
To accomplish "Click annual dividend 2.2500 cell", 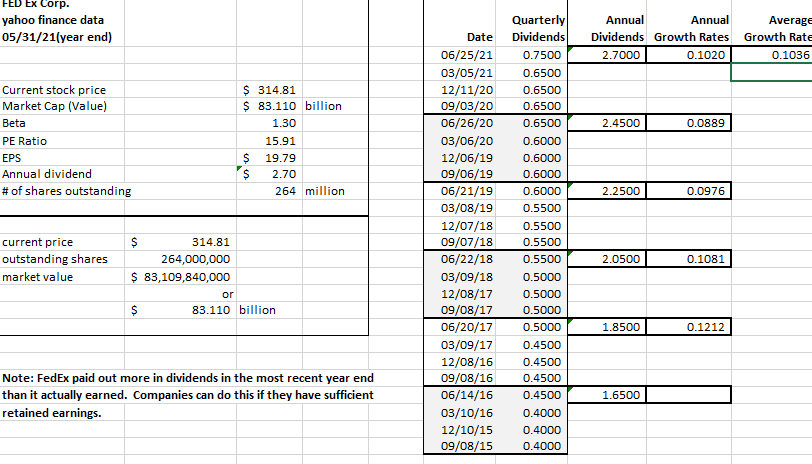I will [x=607, y=191].
